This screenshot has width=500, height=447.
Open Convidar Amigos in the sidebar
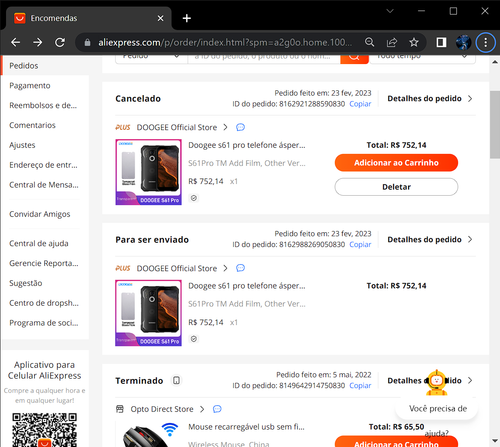point(40,214)
